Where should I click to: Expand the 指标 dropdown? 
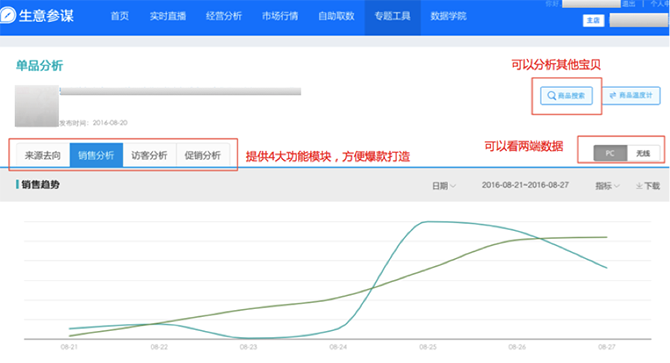pyautogui.click(x=607, y=186)
